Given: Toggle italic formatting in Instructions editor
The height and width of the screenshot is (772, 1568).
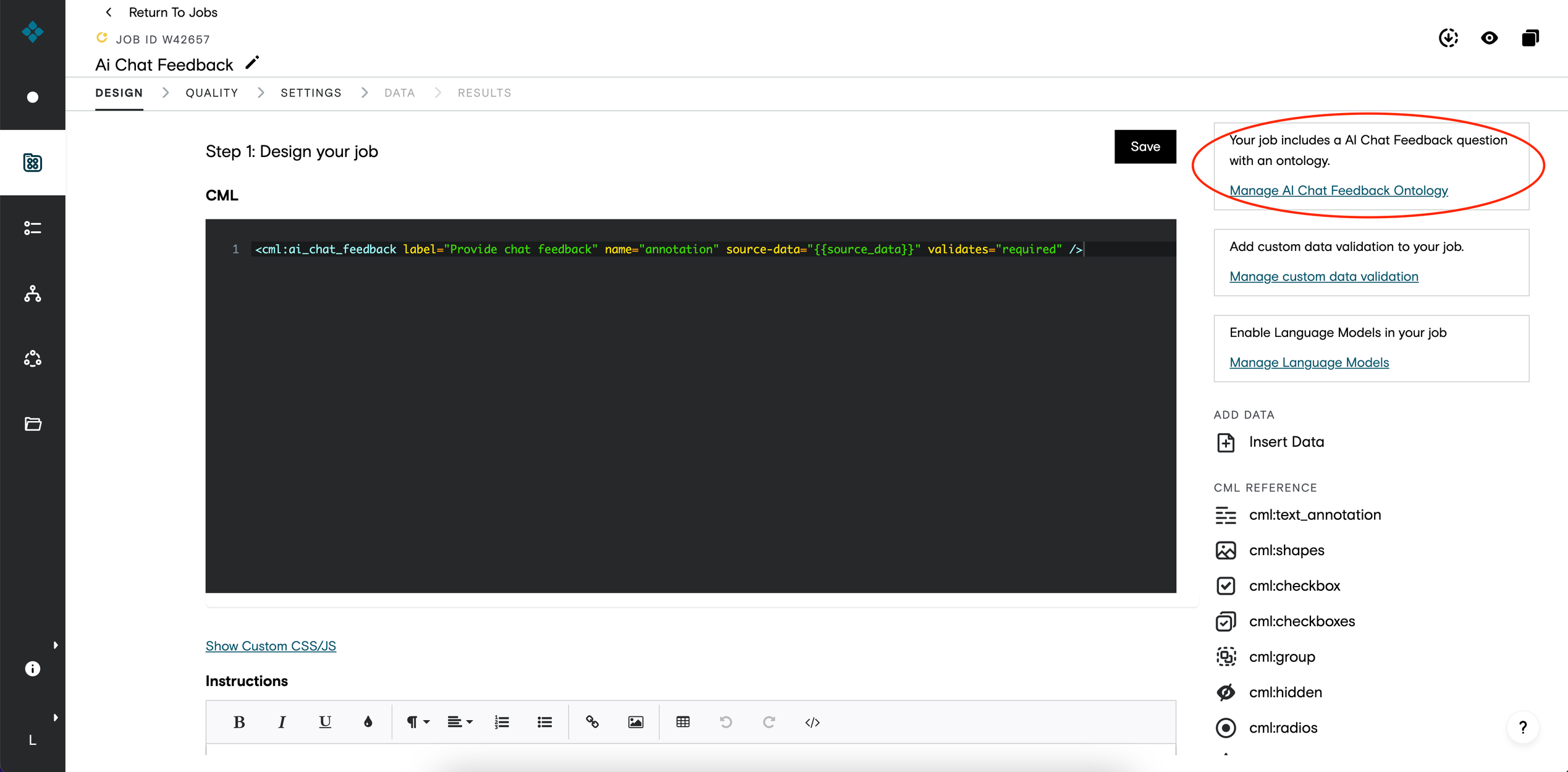Looking at the screenshot, I should [x=282, y=722].
